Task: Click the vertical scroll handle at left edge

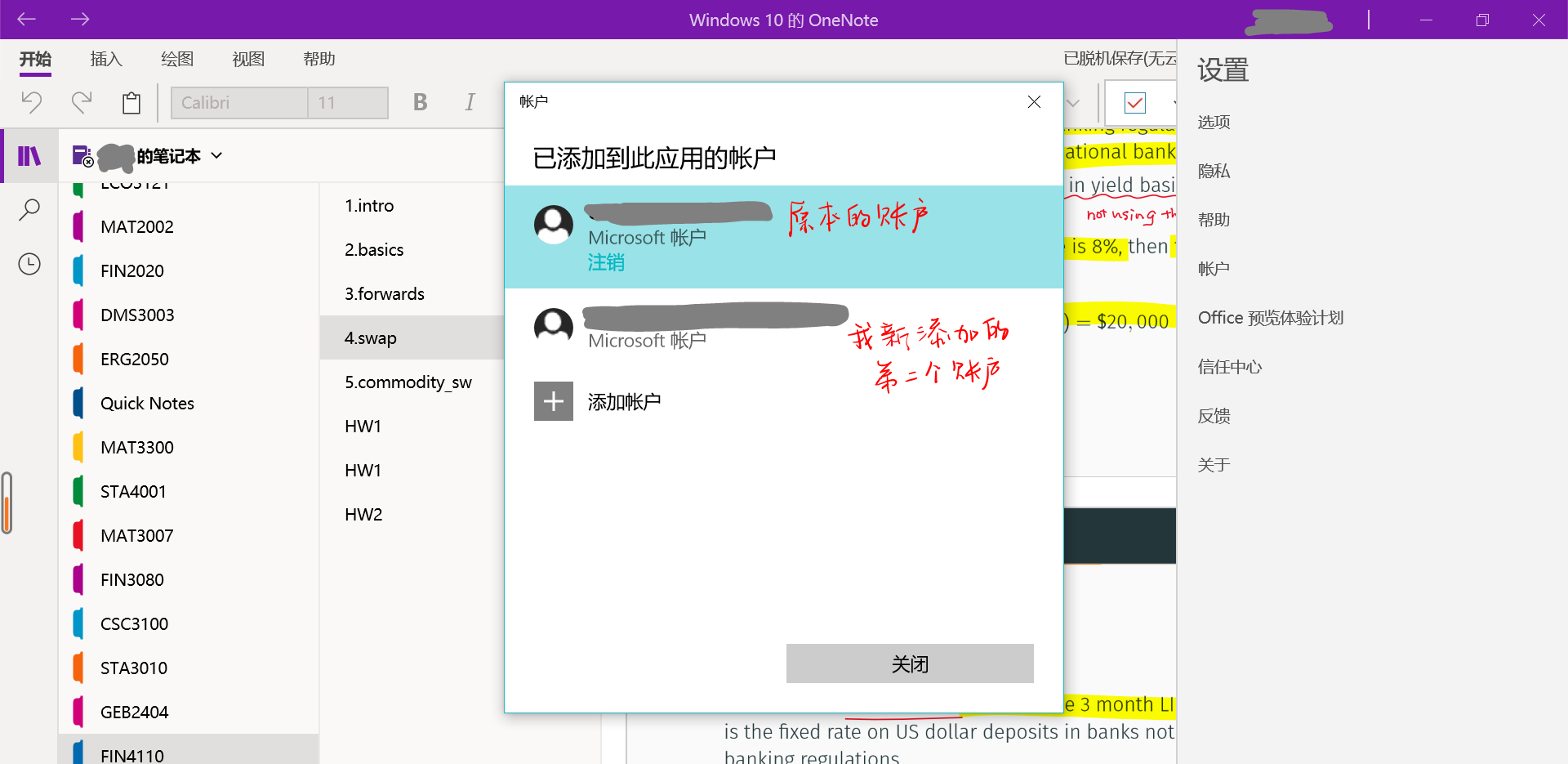Action: [7, 503]
